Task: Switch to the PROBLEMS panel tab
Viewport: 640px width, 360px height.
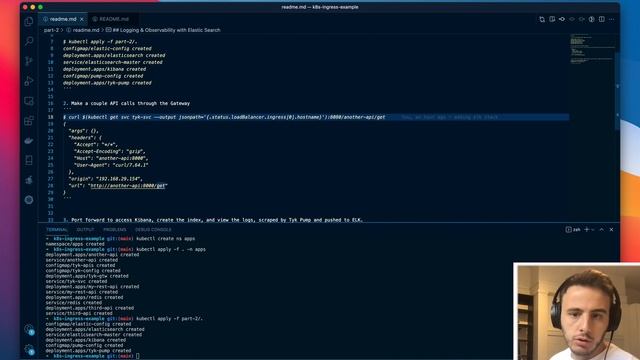Action: pos(115,229)
